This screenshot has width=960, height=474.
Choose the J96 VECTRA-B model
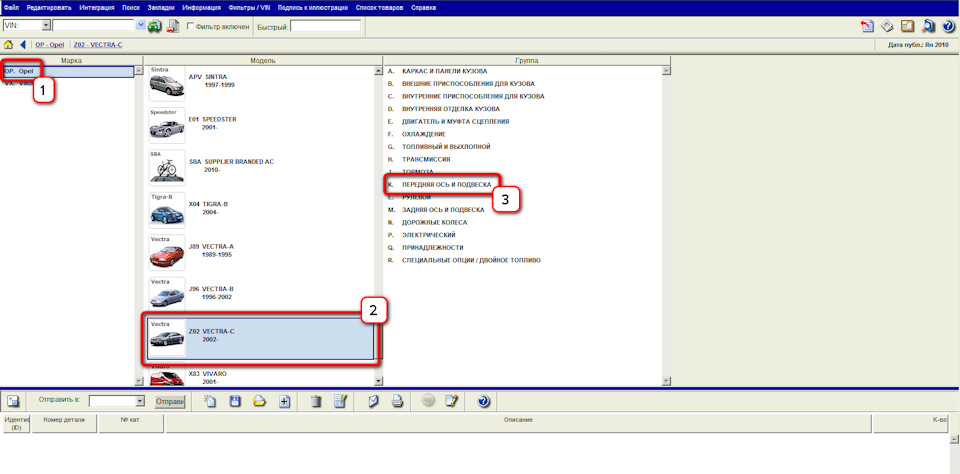[261, 295]
